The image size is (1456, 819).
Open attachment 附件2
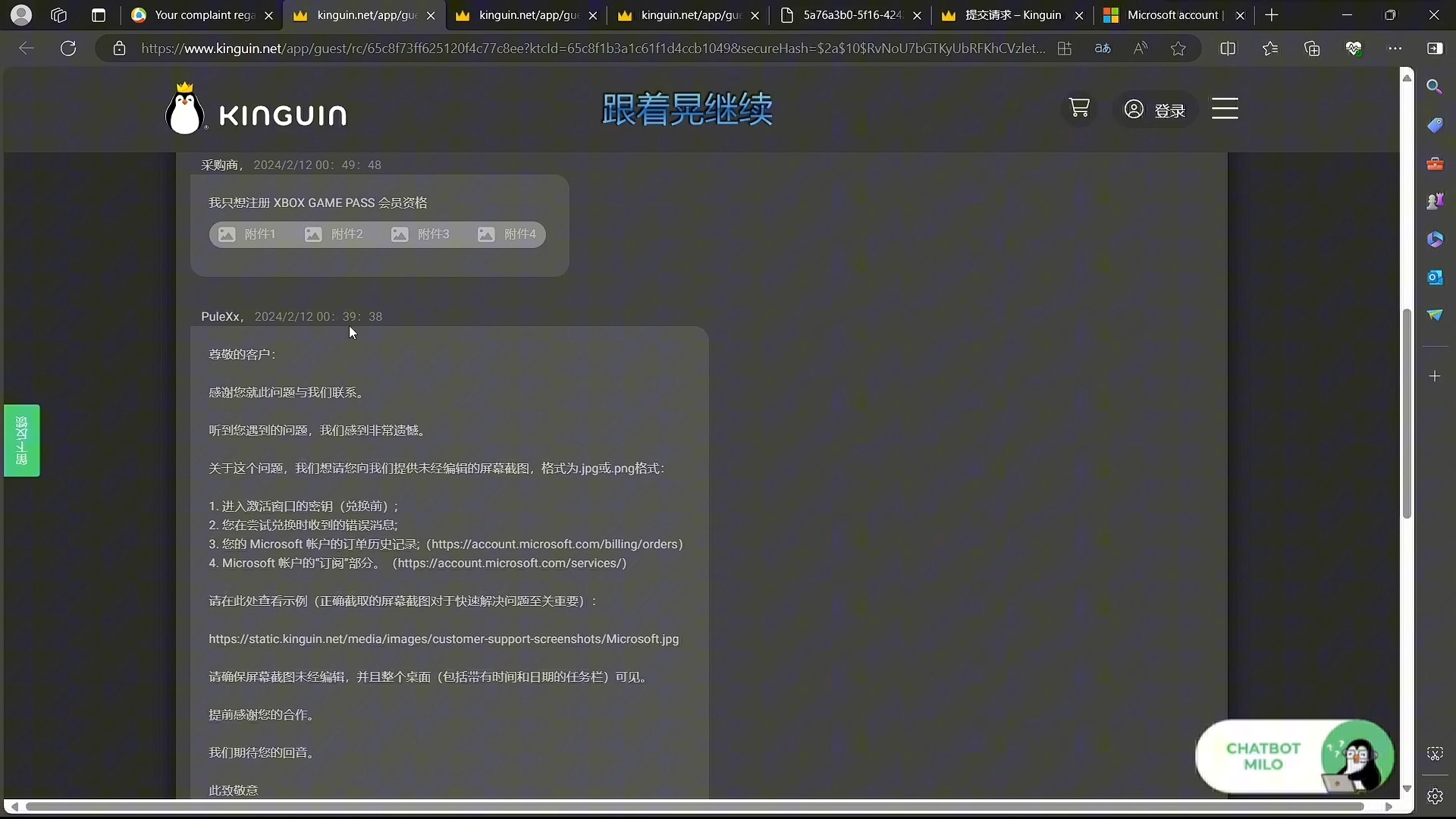[334, 234]
